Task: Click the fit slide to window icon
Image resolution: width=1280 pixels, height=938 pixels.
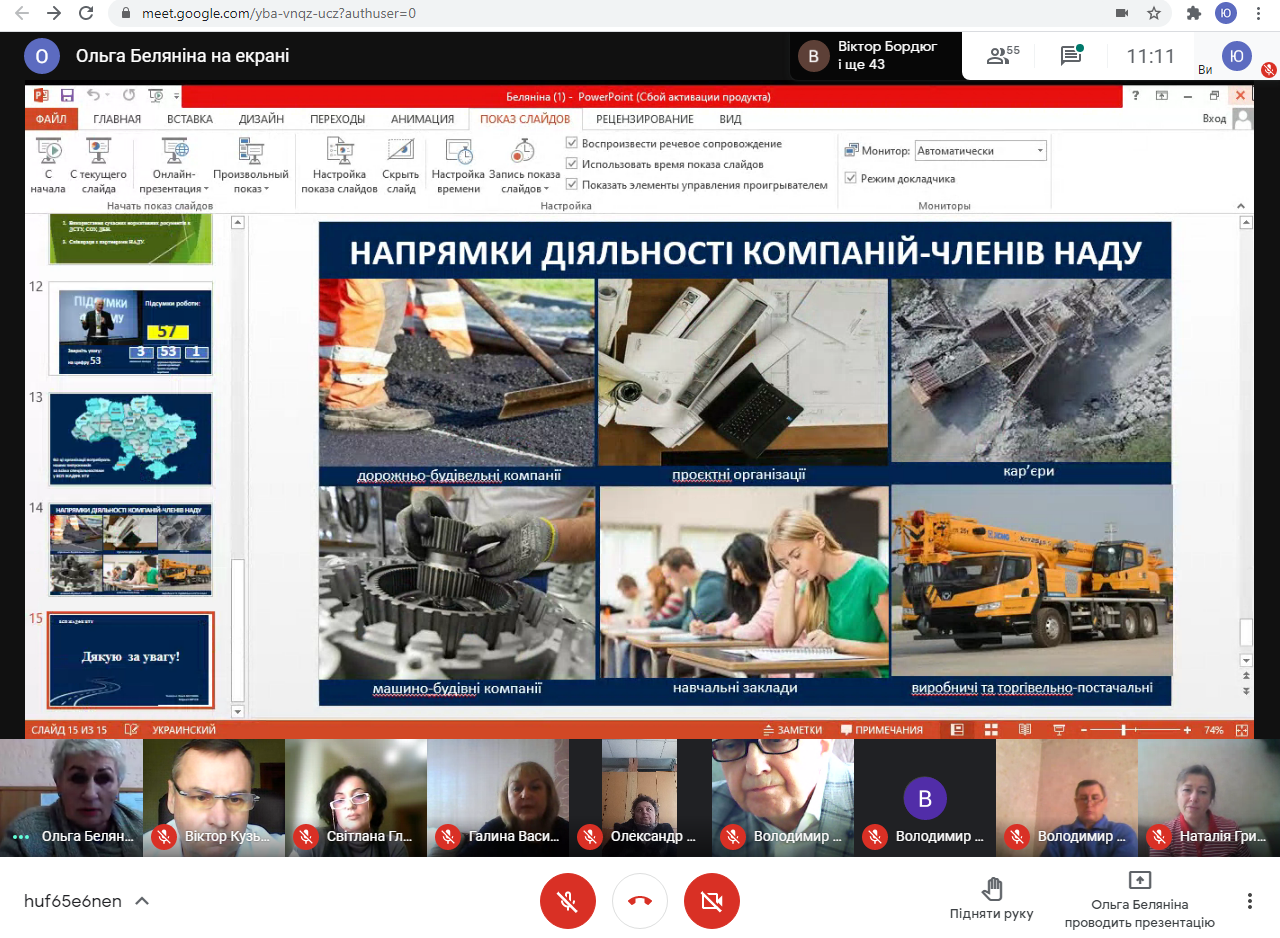Action: tap(1242, 730)
